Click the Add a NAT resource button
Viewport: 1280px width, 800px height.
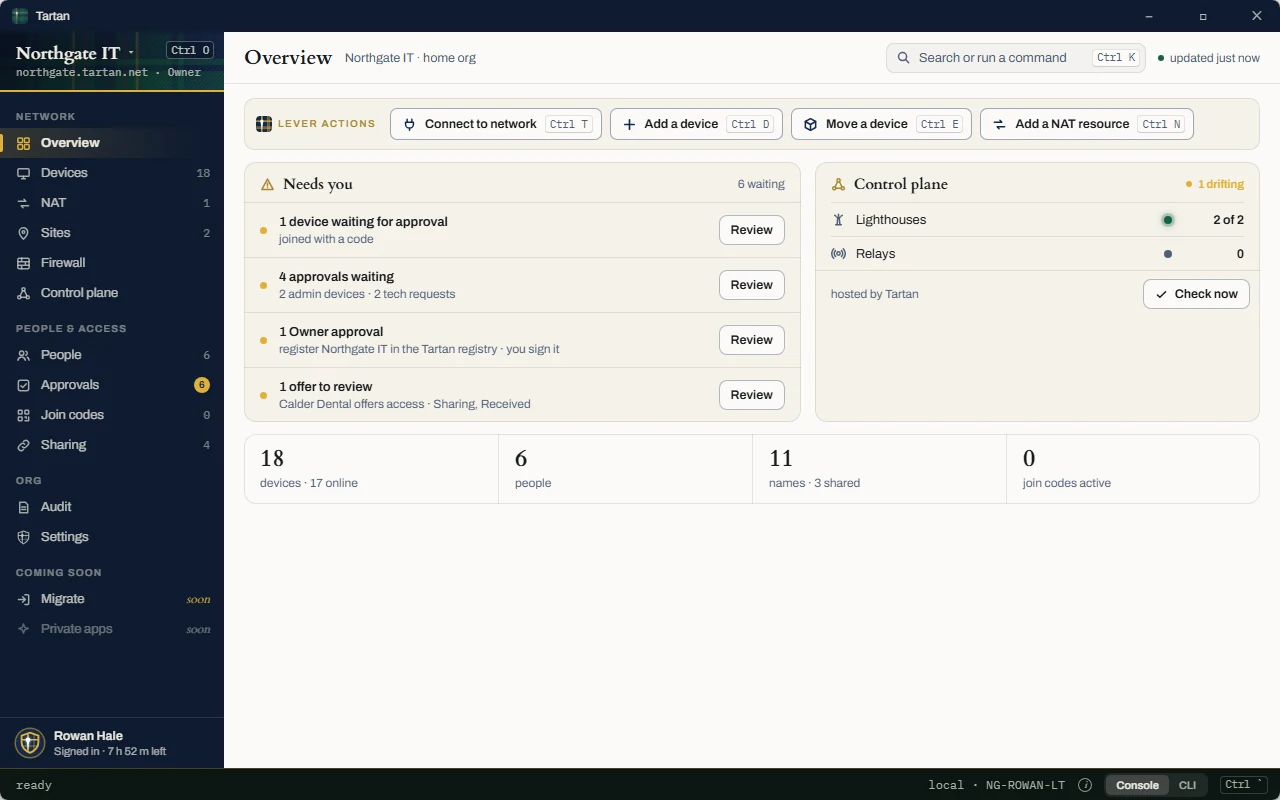pyautogui.click(x=1087, y=124)
